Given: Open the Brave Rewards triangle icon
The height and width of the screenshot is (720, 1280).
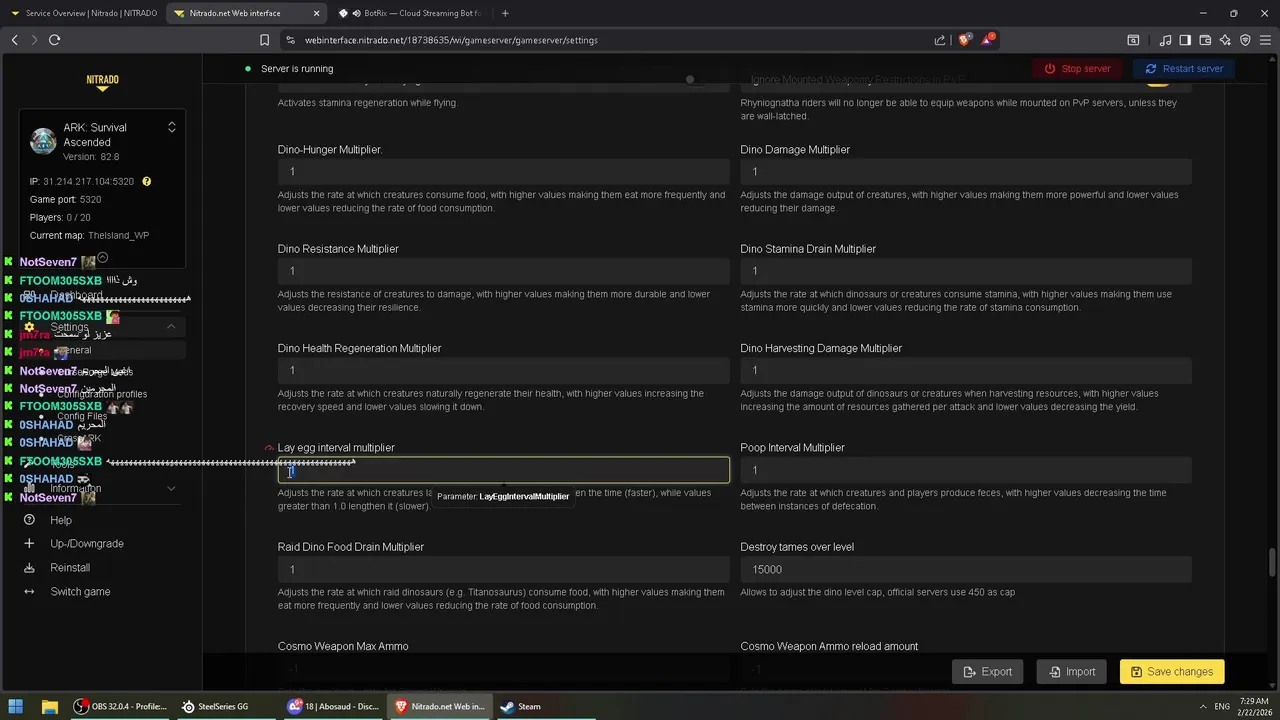Looking at the screenshot, I should (x=989, y=40).
